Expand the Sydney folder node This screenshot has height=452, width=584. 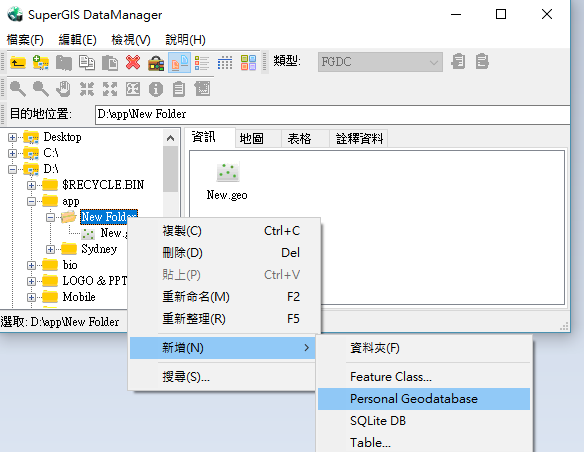click(x=51, y=249)
